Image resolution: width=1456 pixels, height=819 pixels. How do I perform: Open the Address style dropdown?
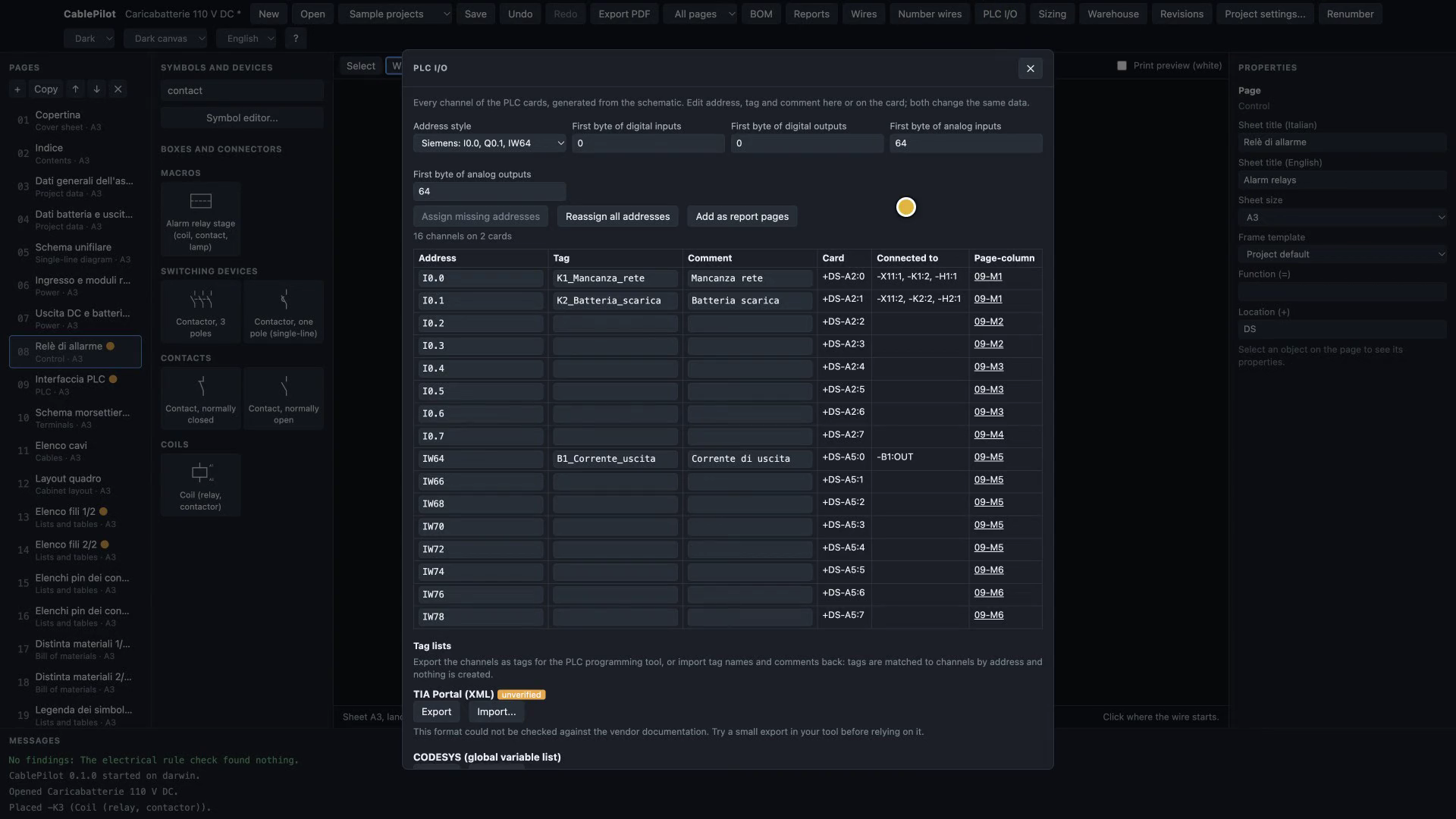(490, 143)
